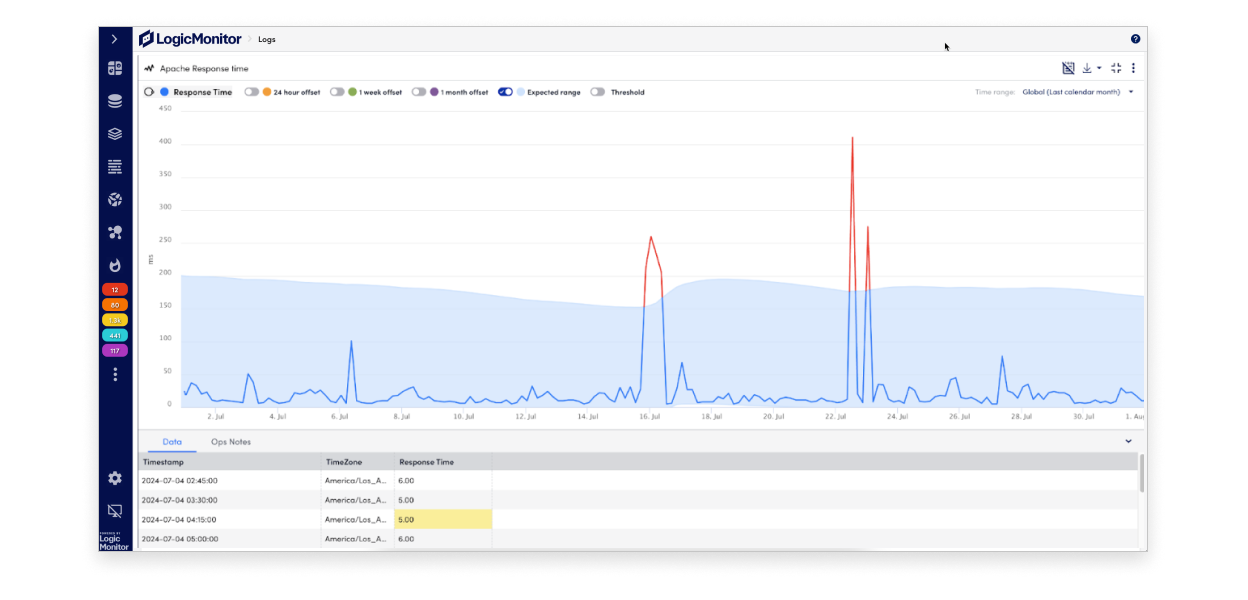
Task: Exit full screen on the graph
Action: click(x=1116, y=68)
